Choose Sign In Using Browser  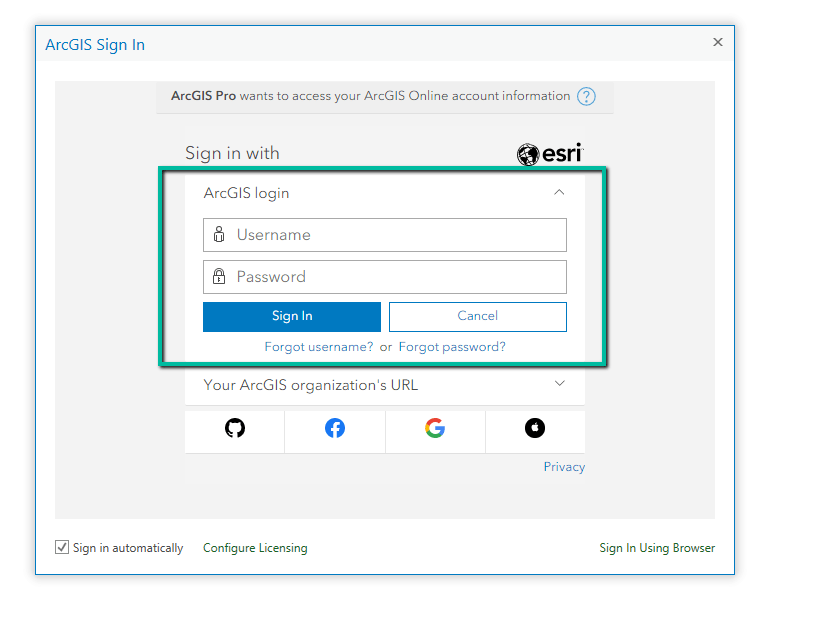tap(657, 547)
